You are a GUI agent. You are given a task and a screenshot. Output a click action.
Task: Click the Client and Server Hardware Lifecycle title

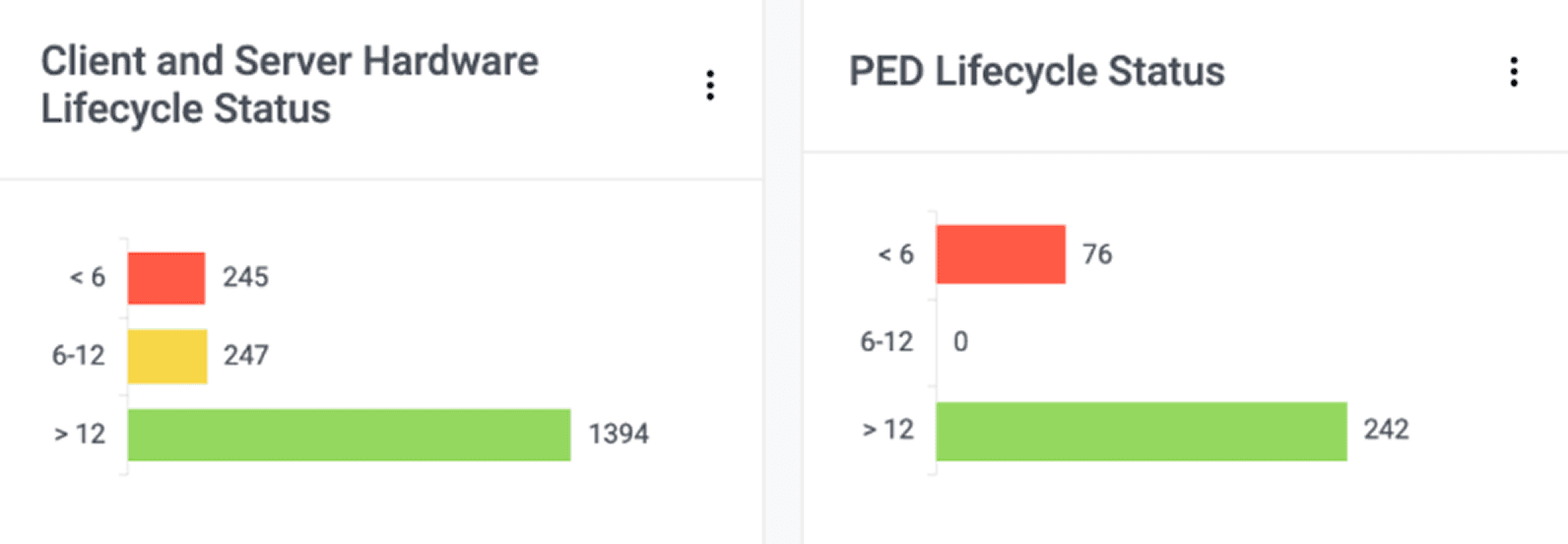[290, 85]
